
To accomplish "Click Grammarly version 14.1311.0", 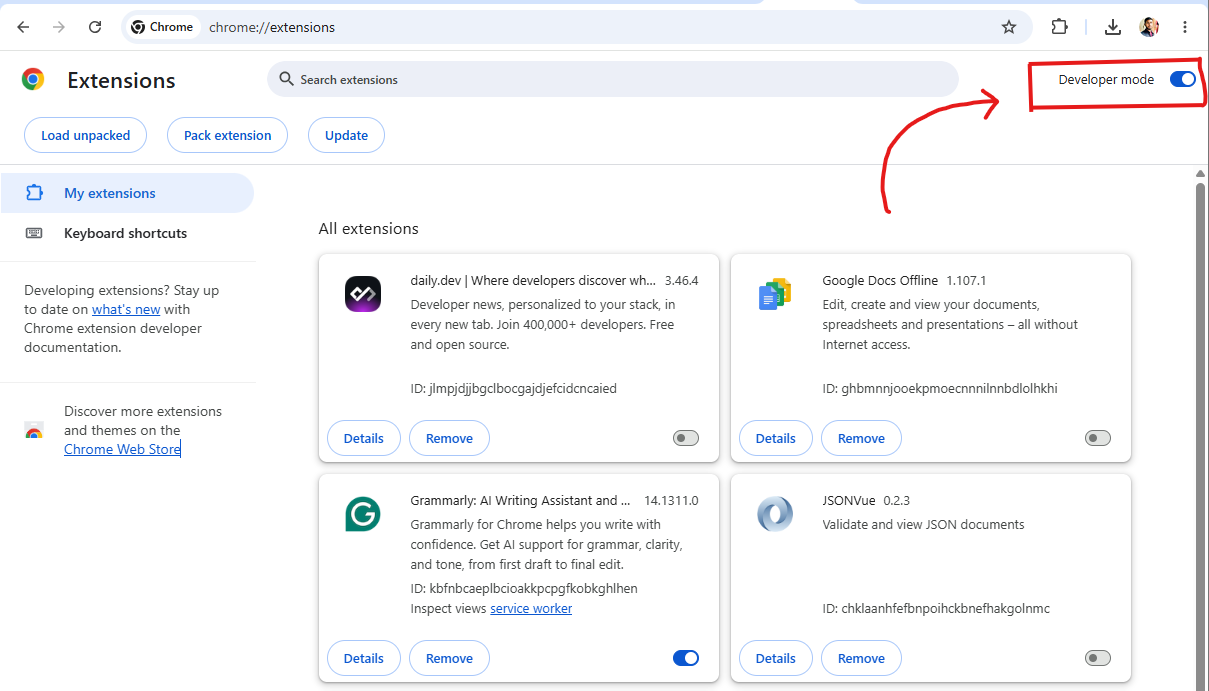I will point(671,500).
